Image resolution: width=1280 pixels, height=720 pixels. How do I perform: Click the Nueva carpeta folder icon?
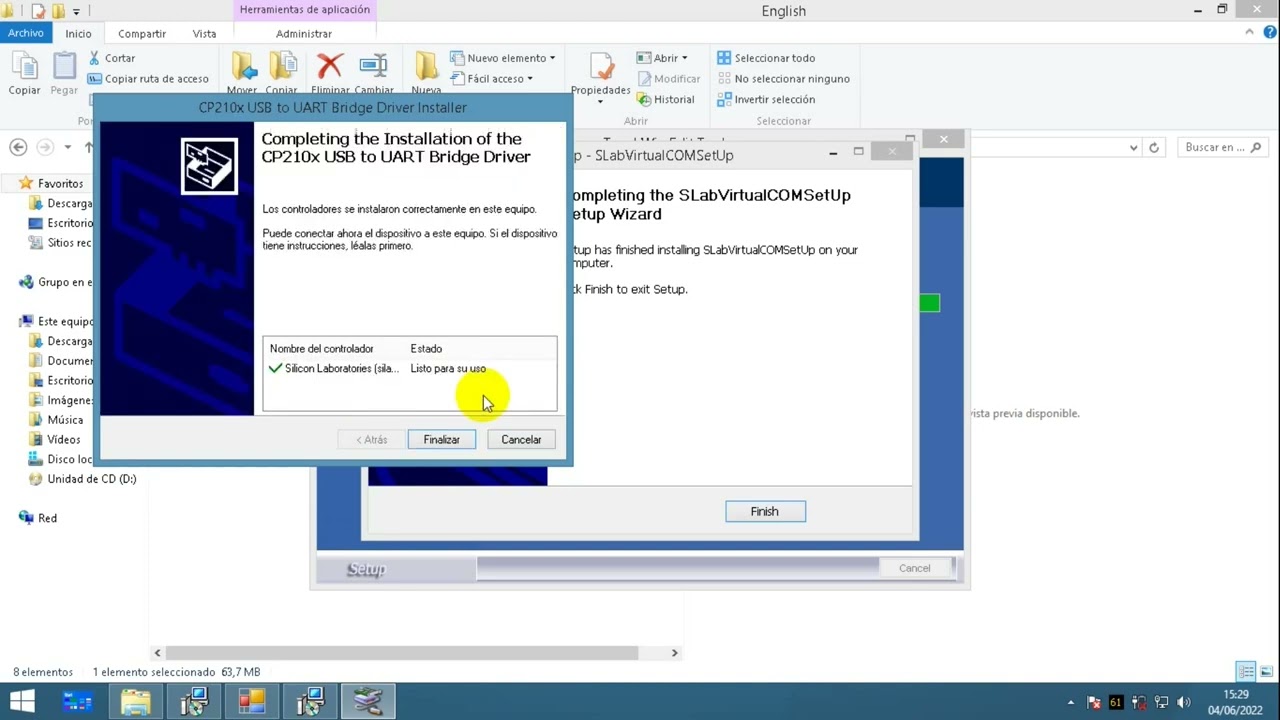pos(426,67)
